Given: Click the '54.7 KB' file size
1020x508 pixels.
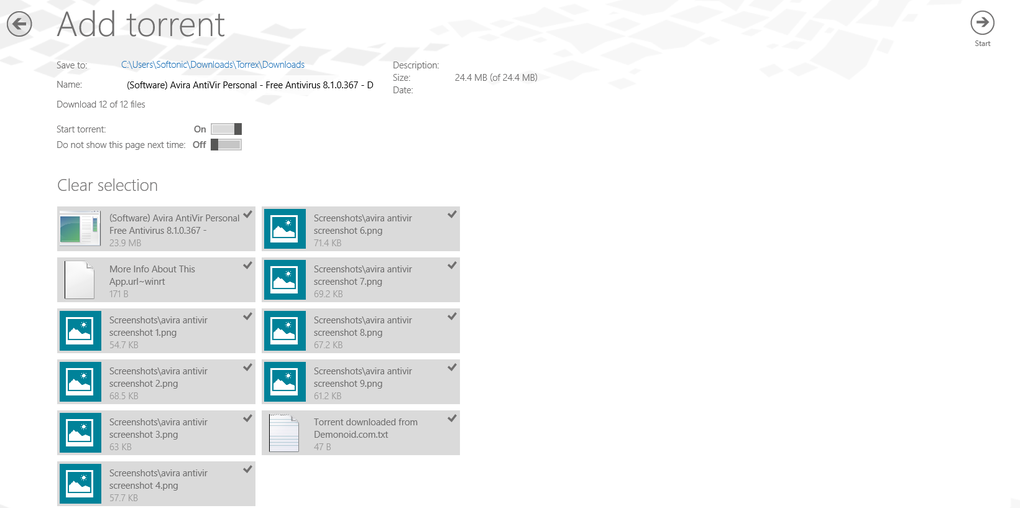Looking at the screenshot, I should [124, 345].
